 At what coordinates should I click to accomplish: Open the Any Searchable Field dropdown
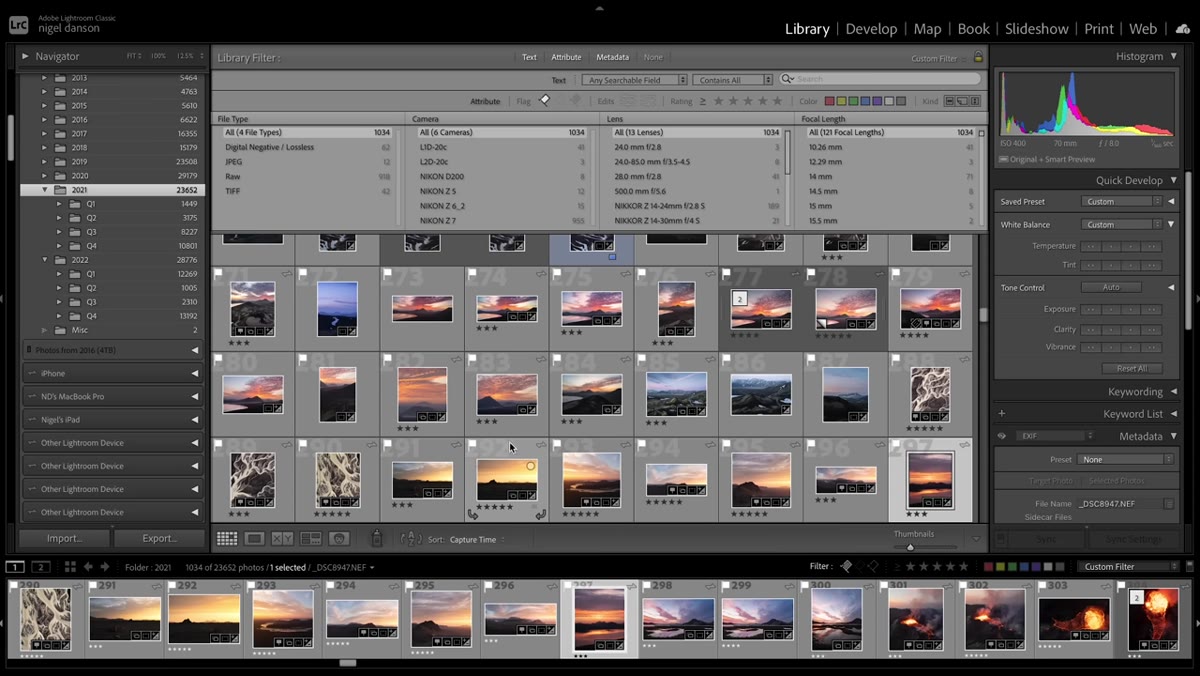point(635,80)
